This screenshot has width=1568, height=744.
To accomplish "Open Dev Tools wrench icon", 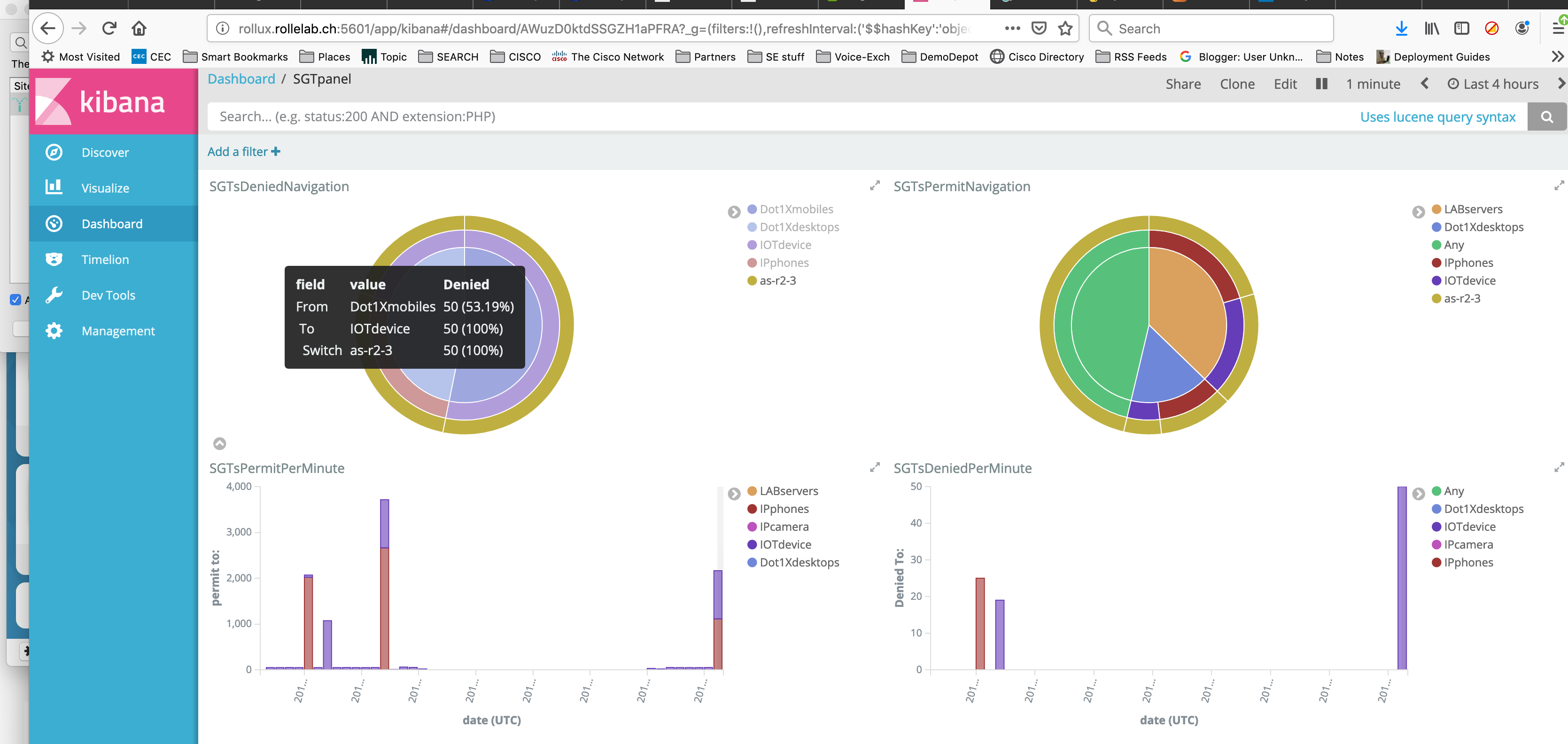I will [x=54, y=295].
